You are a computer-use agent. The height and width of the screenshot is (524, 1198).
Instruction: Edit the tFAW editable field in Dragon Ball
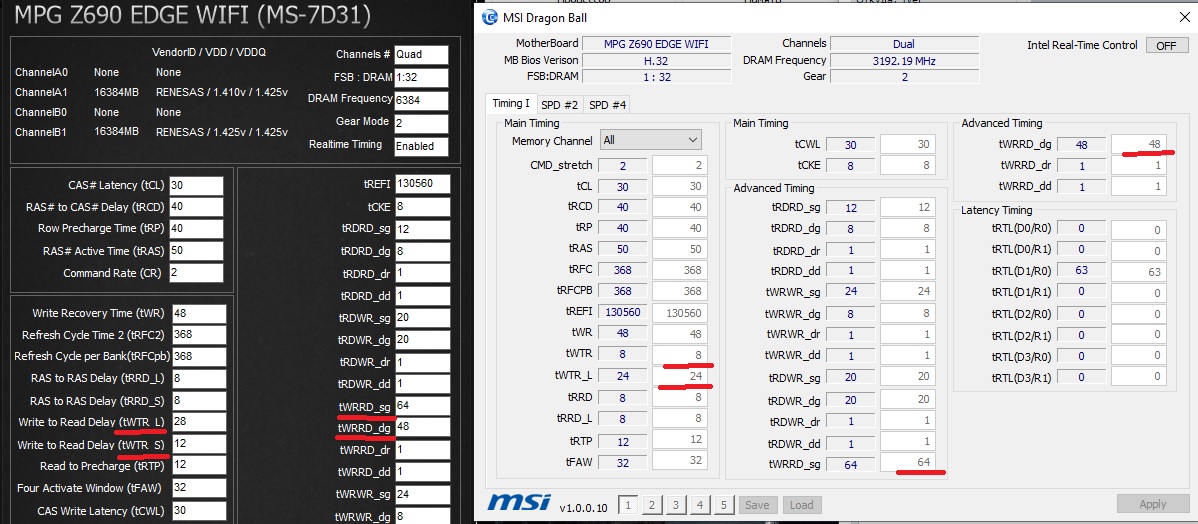[680, 461]
